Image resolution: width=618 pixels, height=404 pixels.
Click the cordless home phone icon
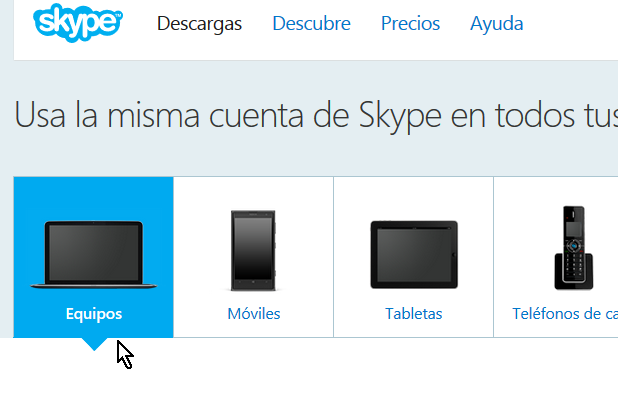573,248
